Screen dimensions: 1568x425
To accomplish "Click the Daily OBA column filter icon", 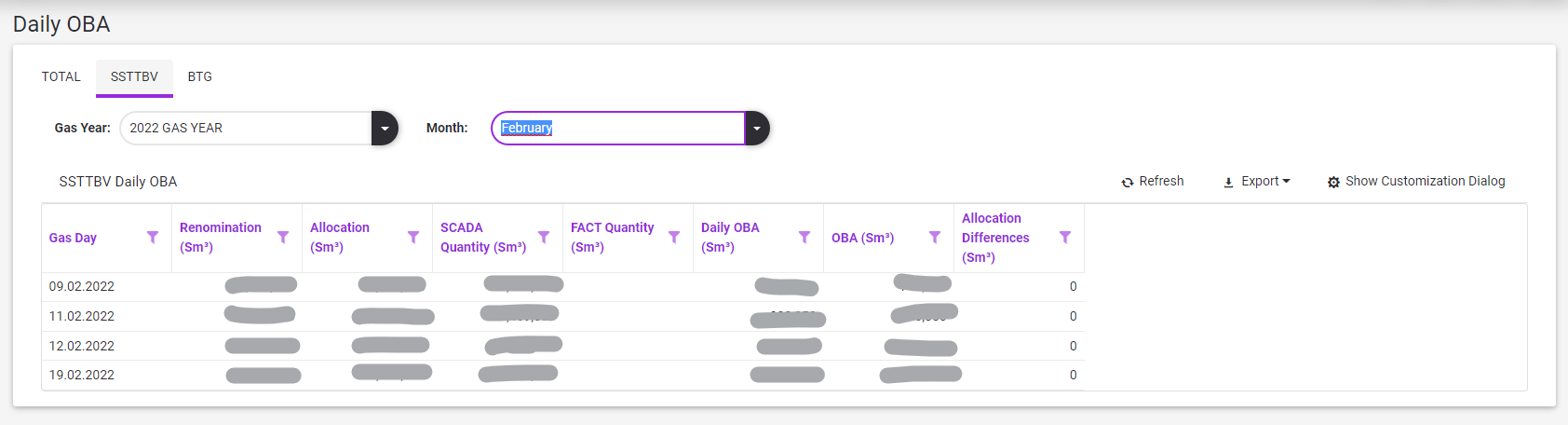I will pos(804,238).
